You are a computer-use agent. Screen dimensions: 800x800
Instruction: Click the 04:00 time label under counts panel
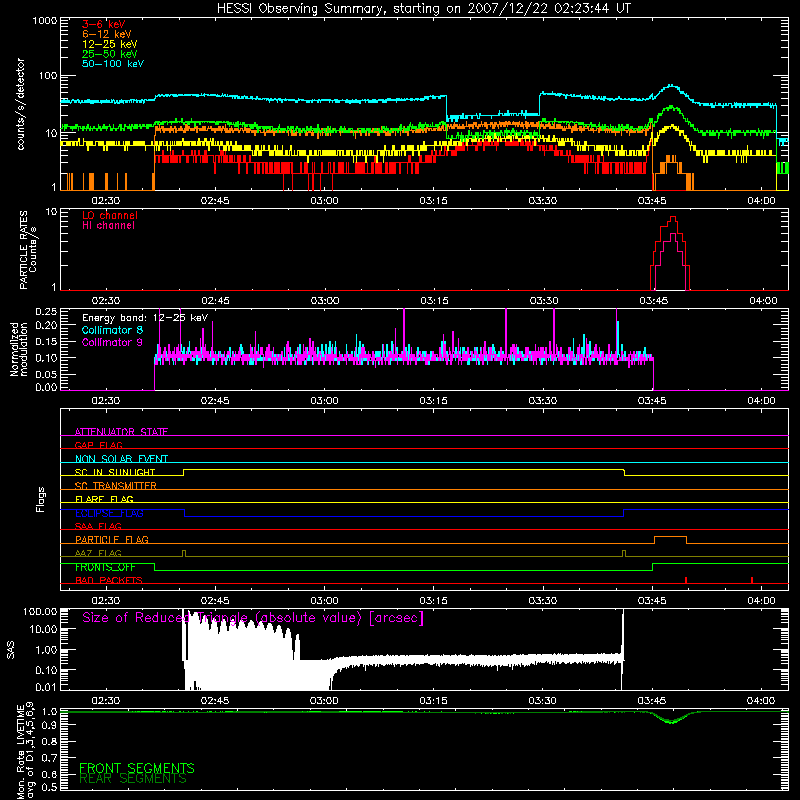coord(761,201)
